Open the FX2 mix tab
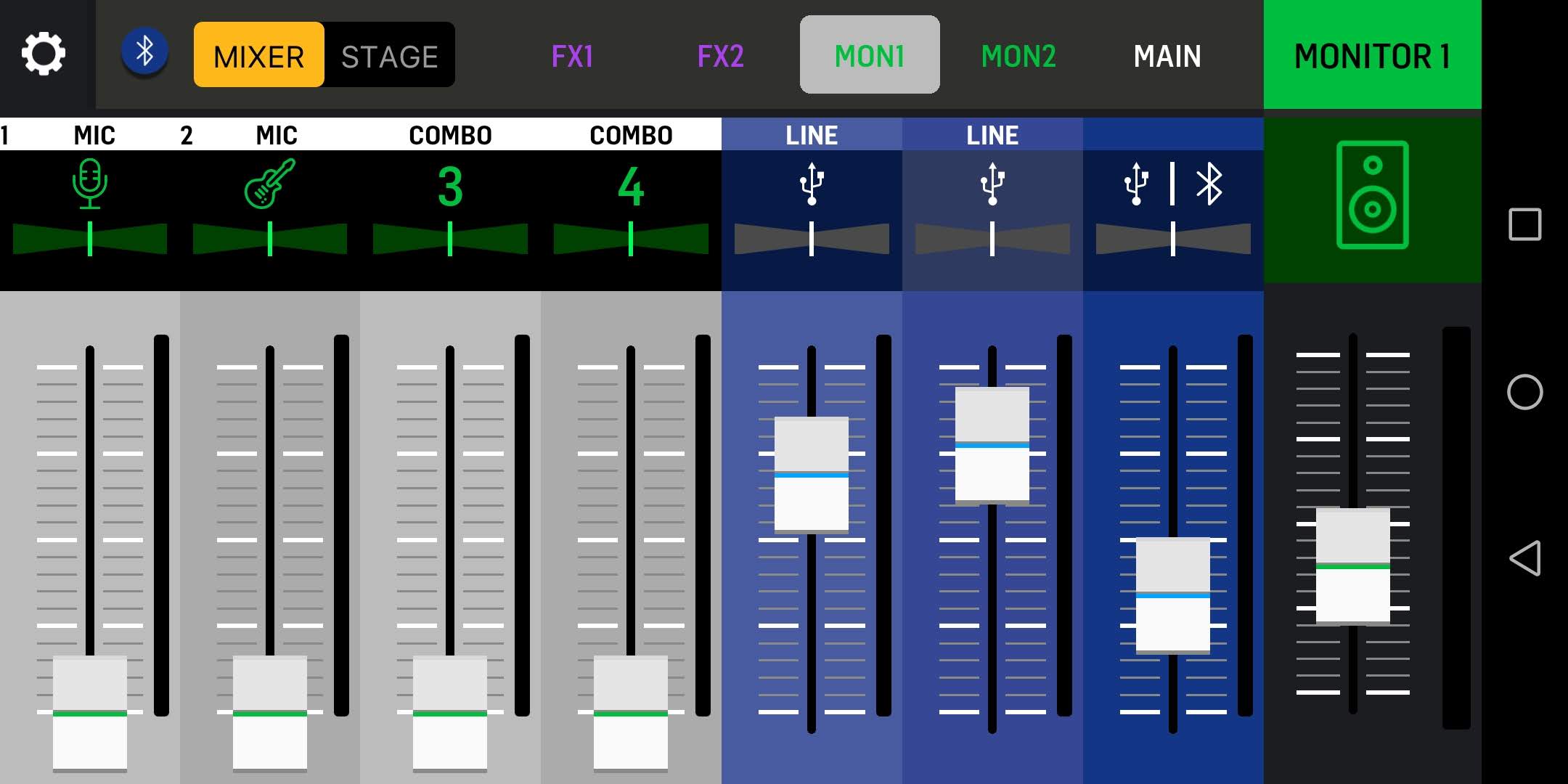Screen dimensions: 1568x784 tap(720, 55)
